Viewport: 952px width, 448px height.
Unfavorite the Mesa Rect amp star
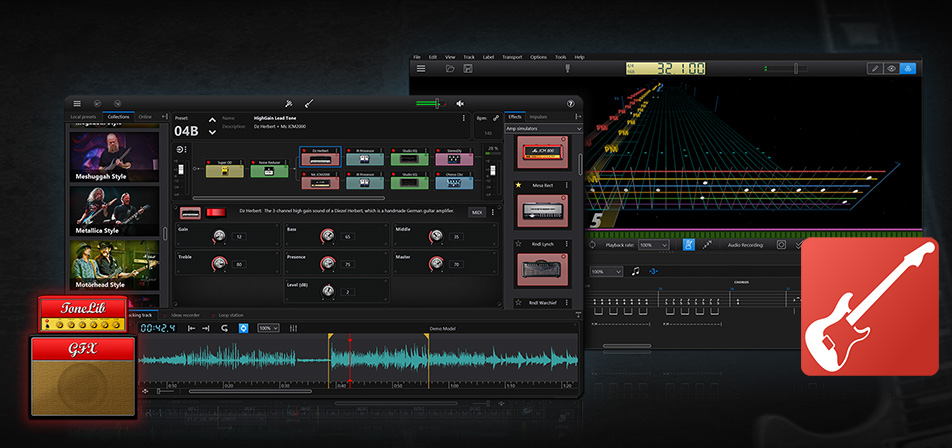518,185
